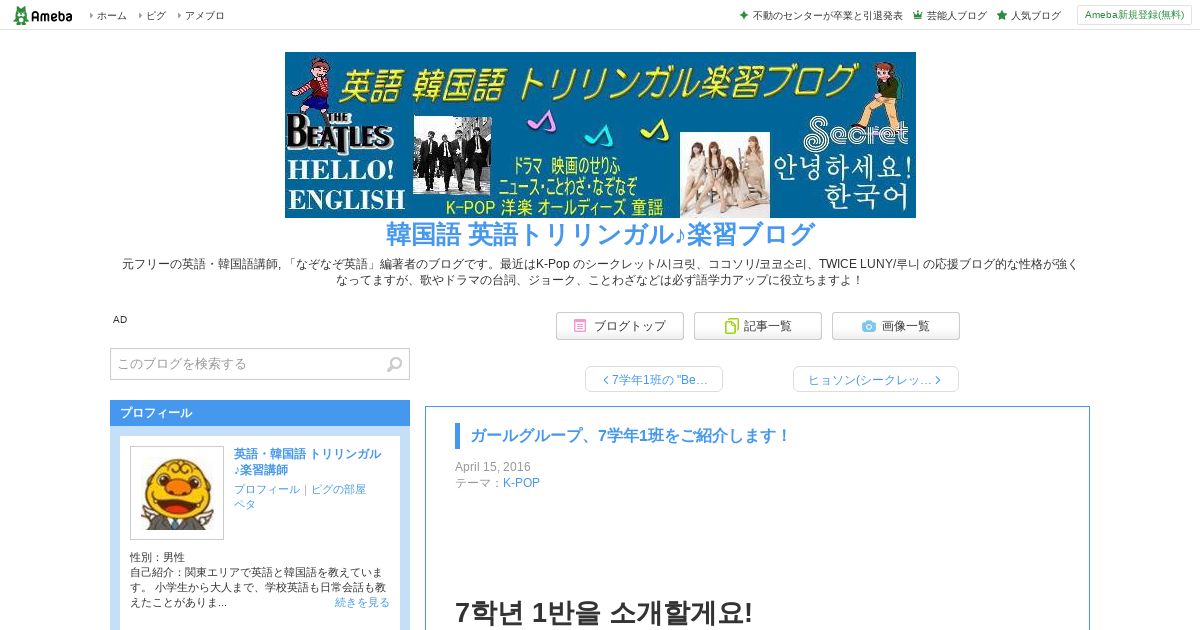Viewport: 1200px width, 630px height.
Task: Click the ペタ link
Action: click(245, 504)
